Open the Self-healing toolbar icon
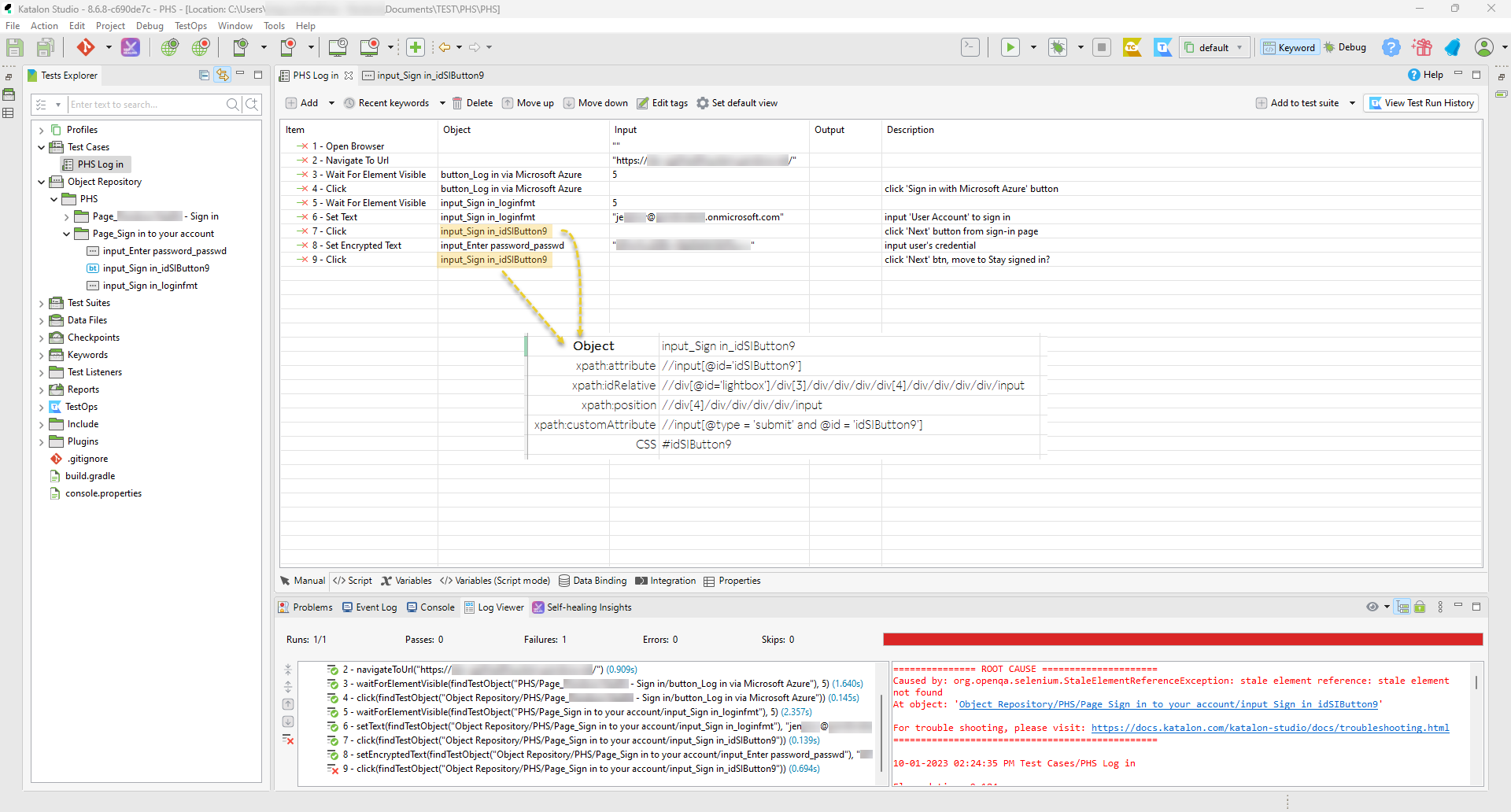Image resolution: width=1511 pixels, height=812 pixels. [x=131, y=47]
